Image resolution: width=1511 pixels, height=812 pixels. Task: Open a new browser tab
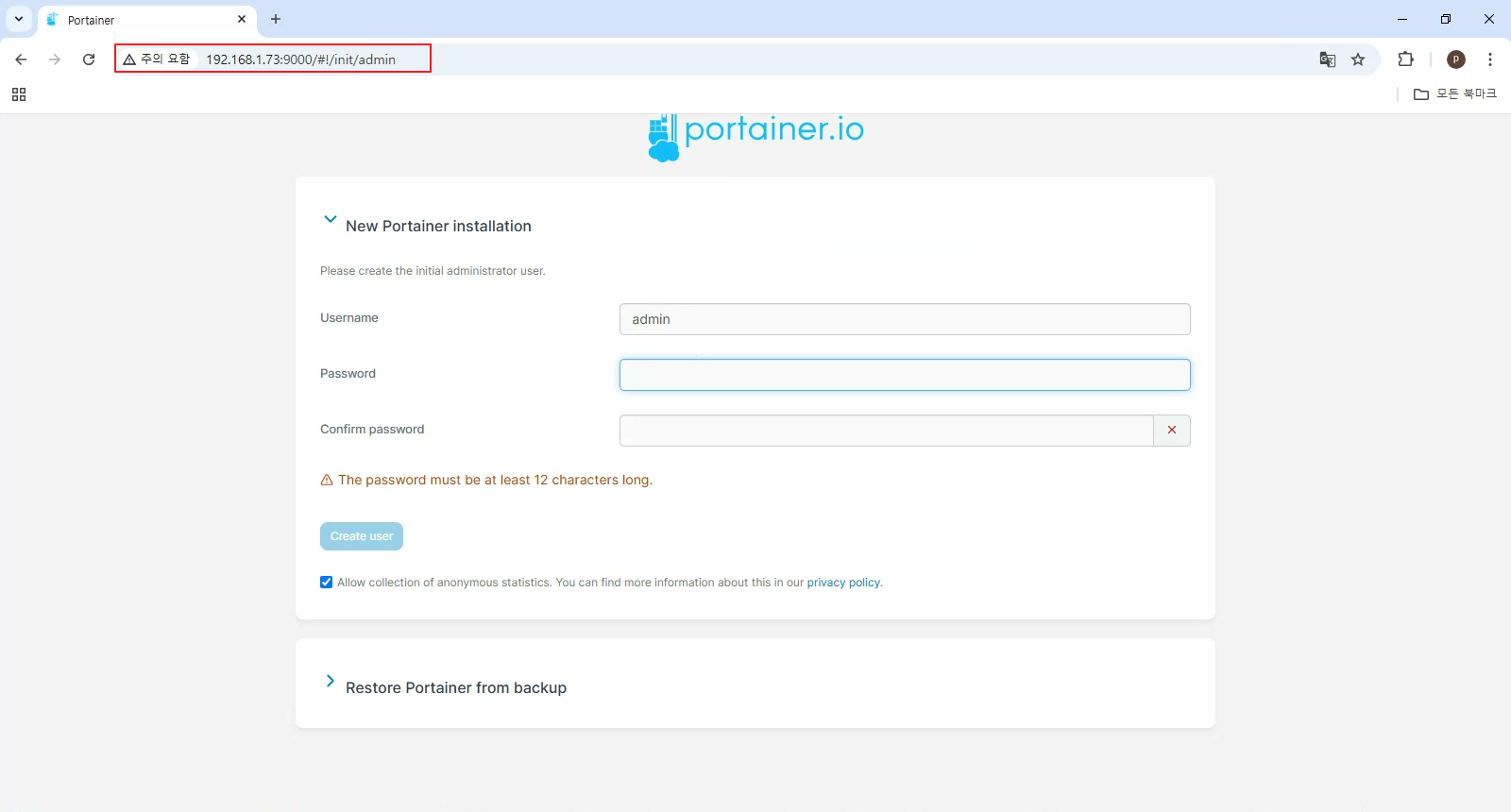click(276, 19)
